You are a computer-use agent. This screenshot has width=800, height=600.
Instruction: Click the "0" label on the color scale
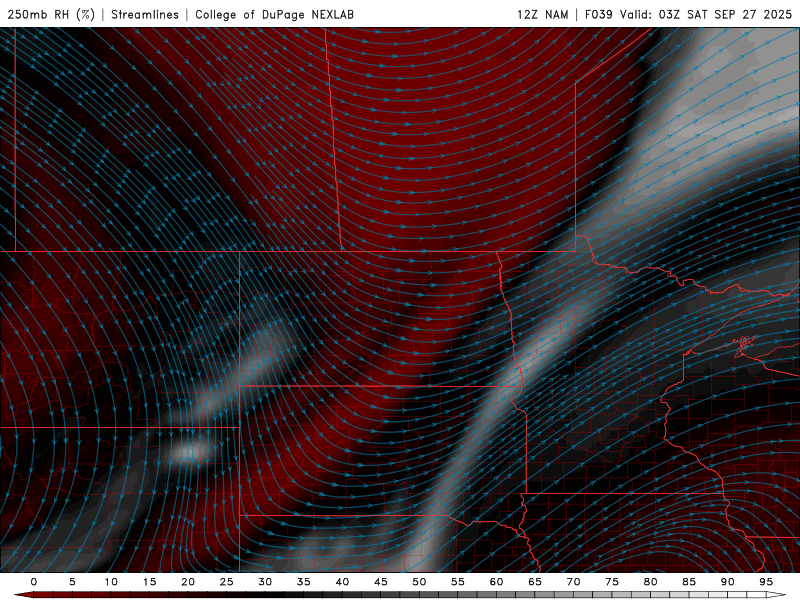[34, 582]
